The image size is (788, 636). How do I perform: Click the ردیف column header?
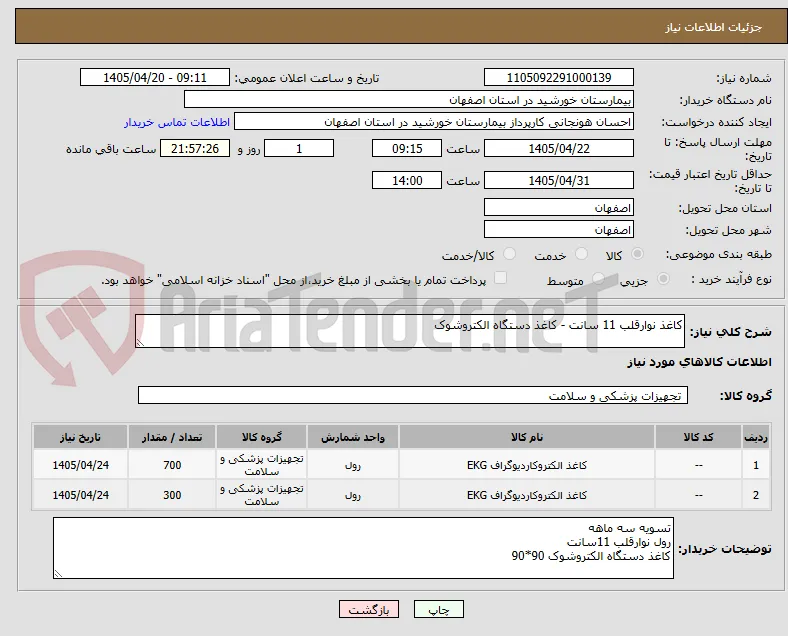(755, 437)
